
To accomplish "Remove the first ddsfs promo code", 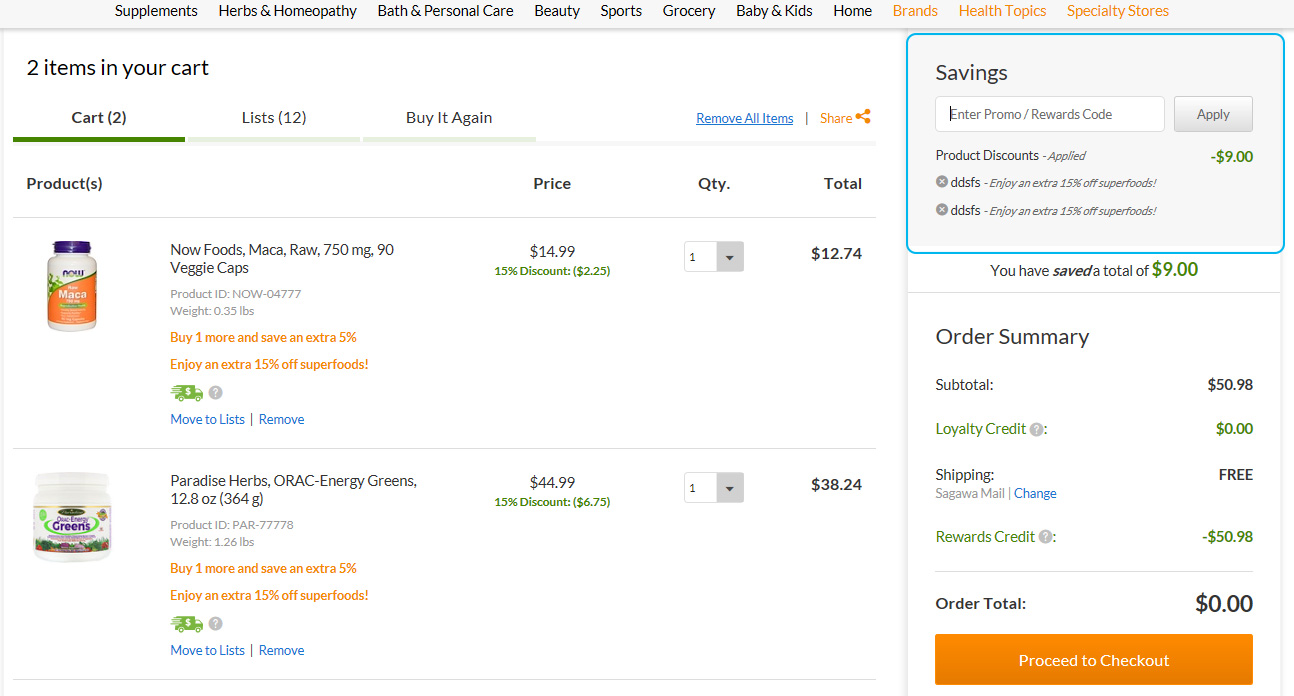I will pyautogui.click(x=942, y=182).
